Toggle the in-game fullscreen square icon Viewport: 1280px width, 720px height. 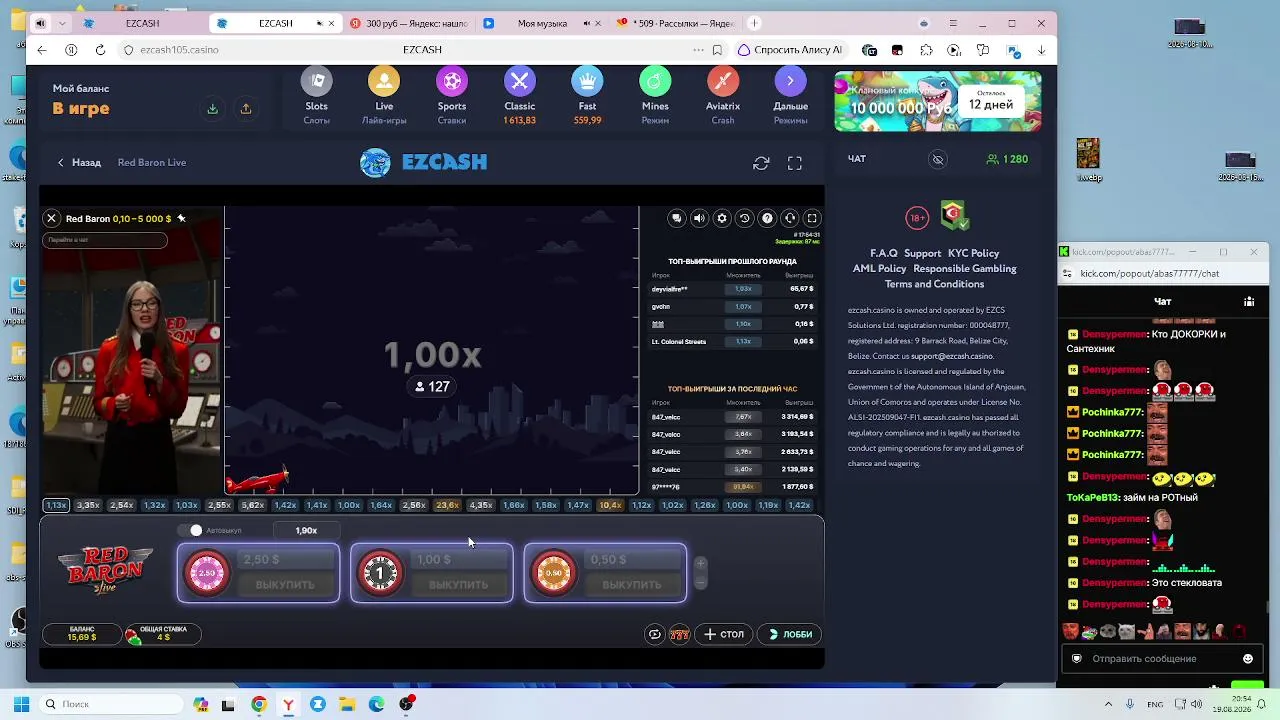tap(812, 218)
